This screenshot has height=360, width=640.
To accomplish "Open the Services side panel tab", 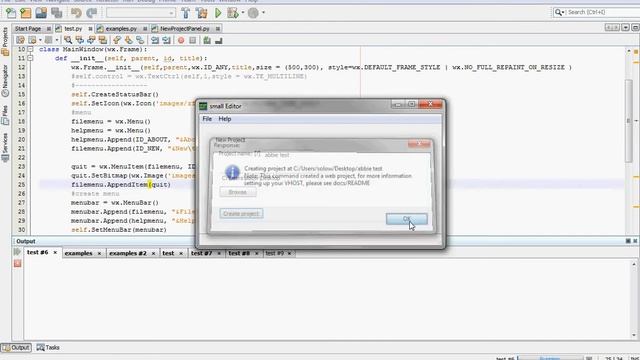I will 5,147.
